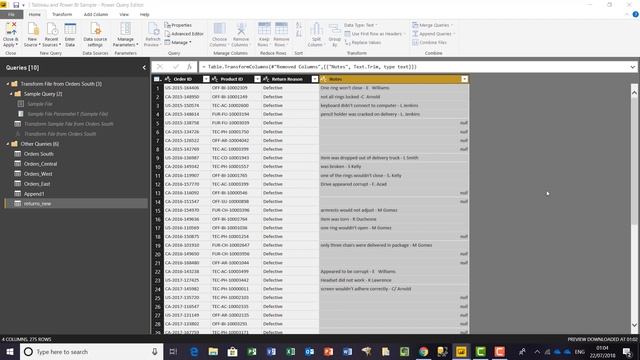Open the Advanced Editor

click(184, 33)
